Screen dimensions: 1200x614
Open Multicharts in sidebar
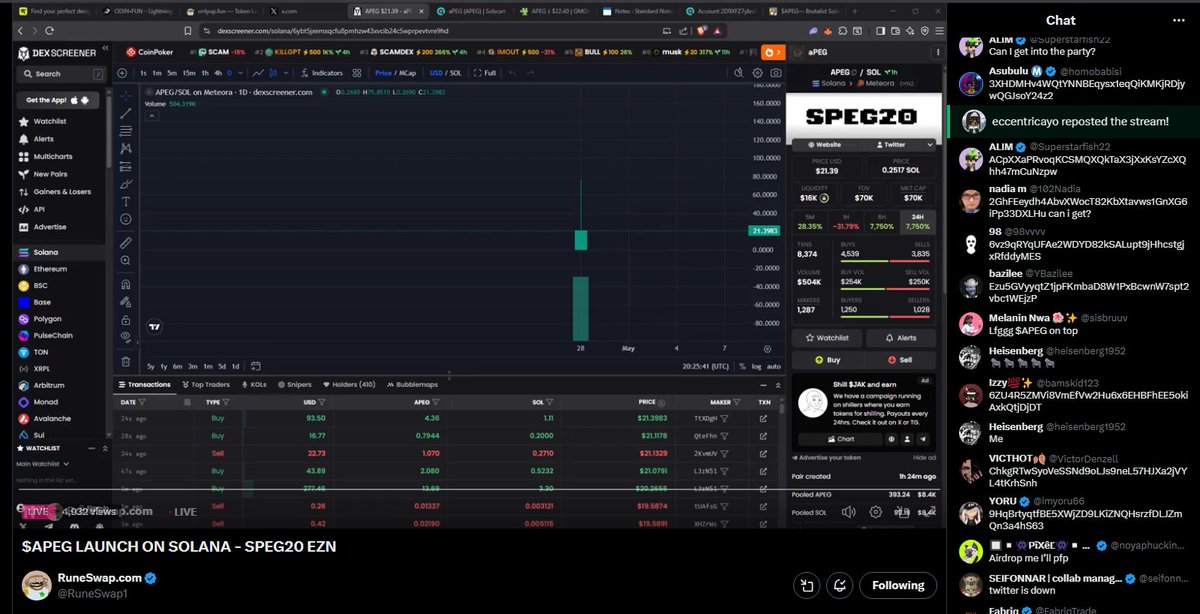[x=52, y=157]
